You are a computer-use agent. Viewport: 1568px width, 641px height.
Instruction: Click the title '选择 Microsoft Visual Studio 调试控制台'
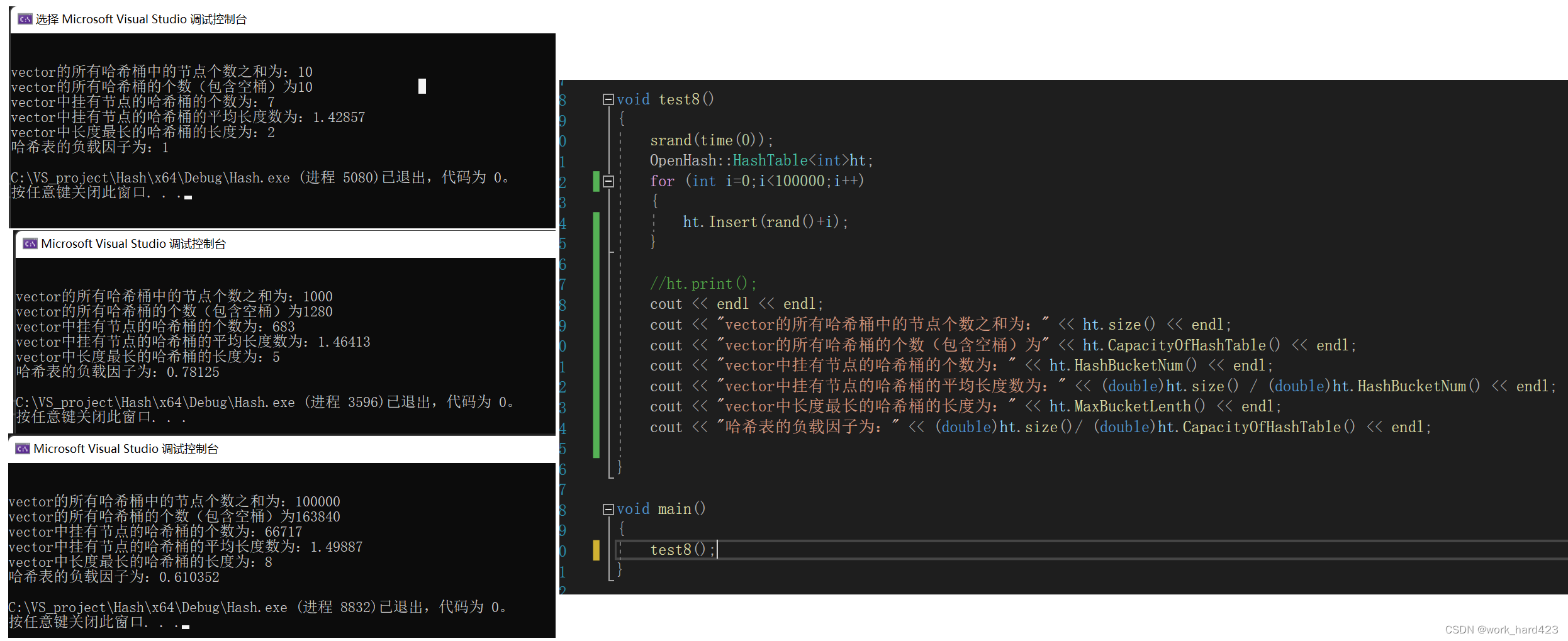(141, 19)
